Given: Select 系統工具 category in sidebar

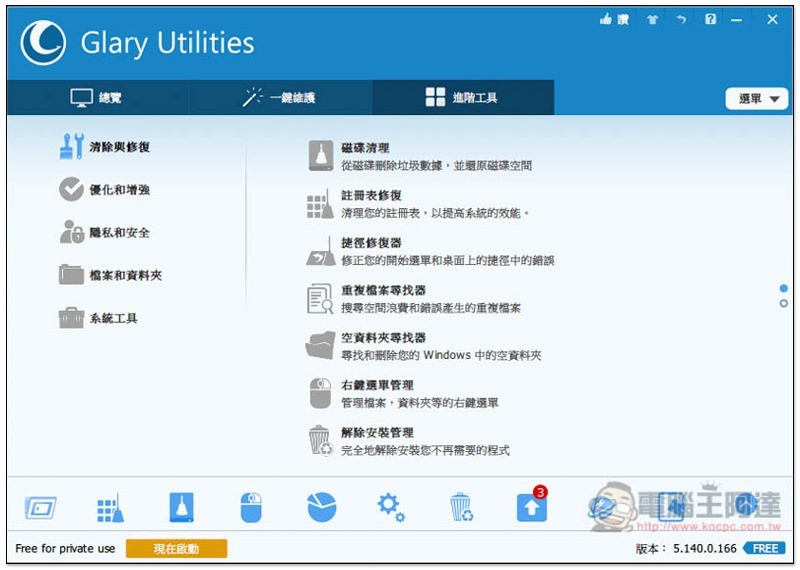Looking at the screenshot, I should point(98,318).
